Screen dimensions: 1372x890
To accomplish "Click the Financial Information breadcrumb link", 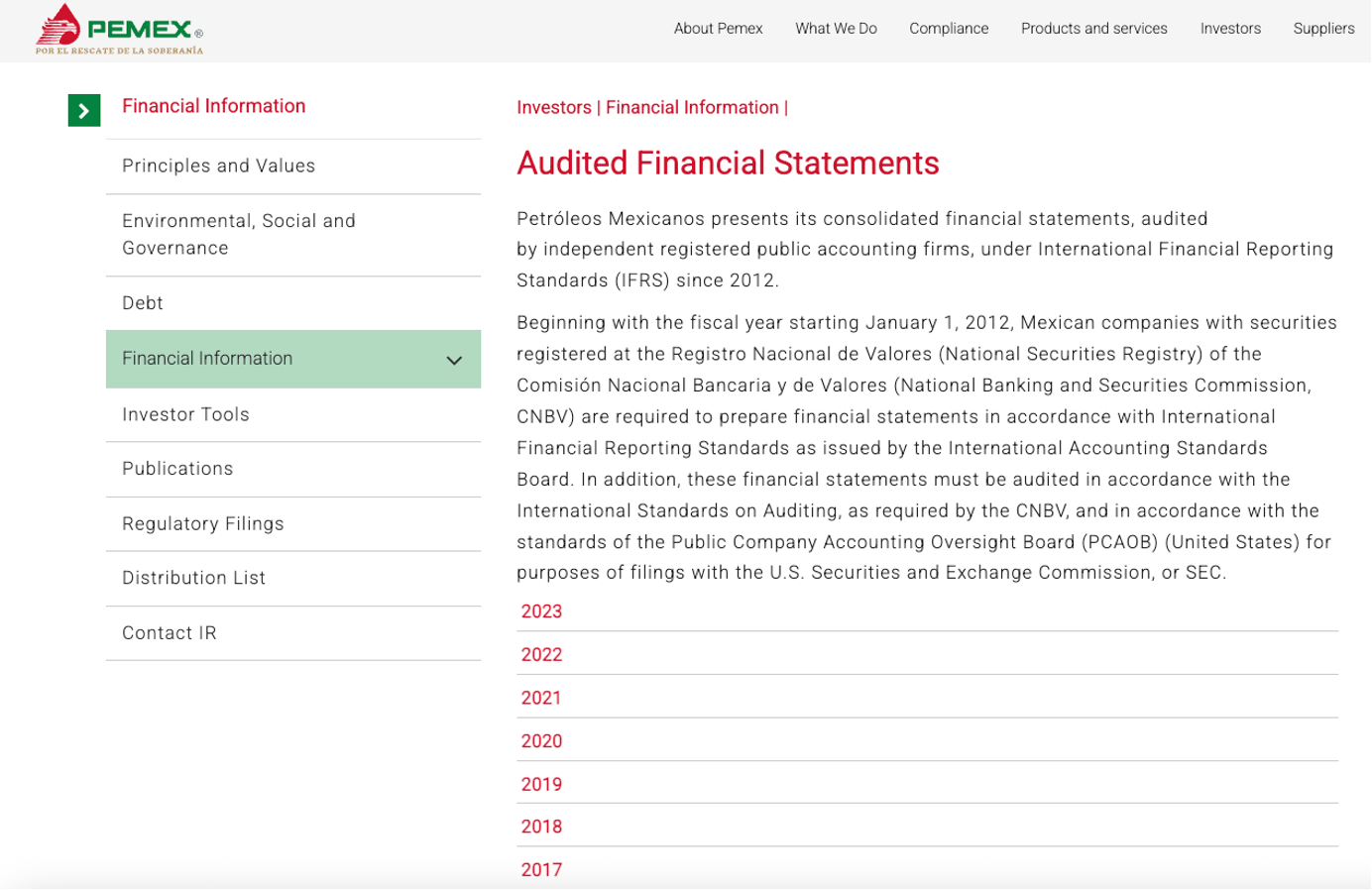I will pyautogui.click(x=691, y=107).
